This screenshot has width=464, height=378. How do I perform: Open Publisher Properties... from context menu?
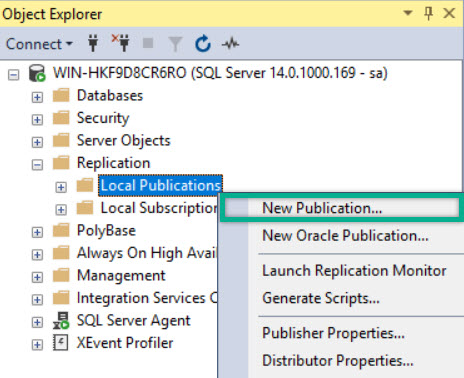click(333, 333)
